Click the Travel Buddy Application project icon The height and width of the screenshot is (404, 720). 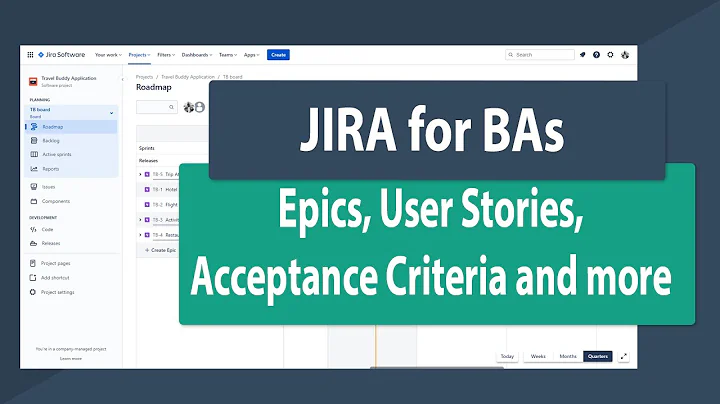pos(33,82)
